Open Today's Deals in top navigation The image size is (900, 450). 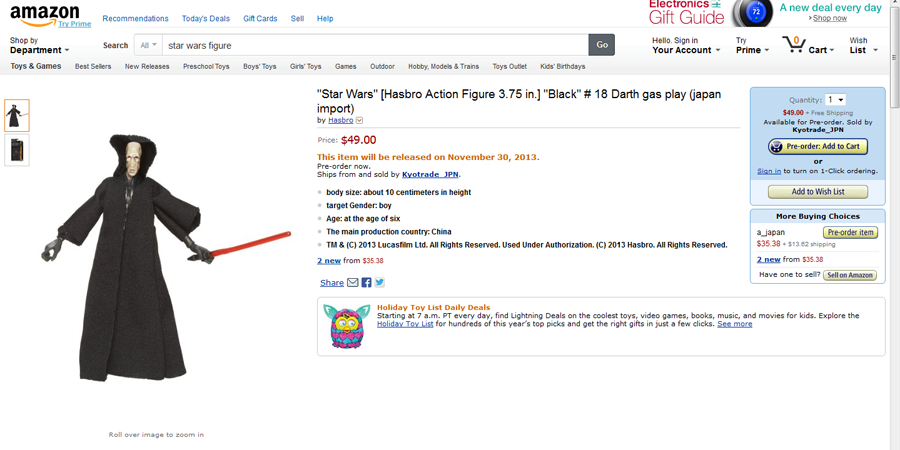(x=206, y=19)
